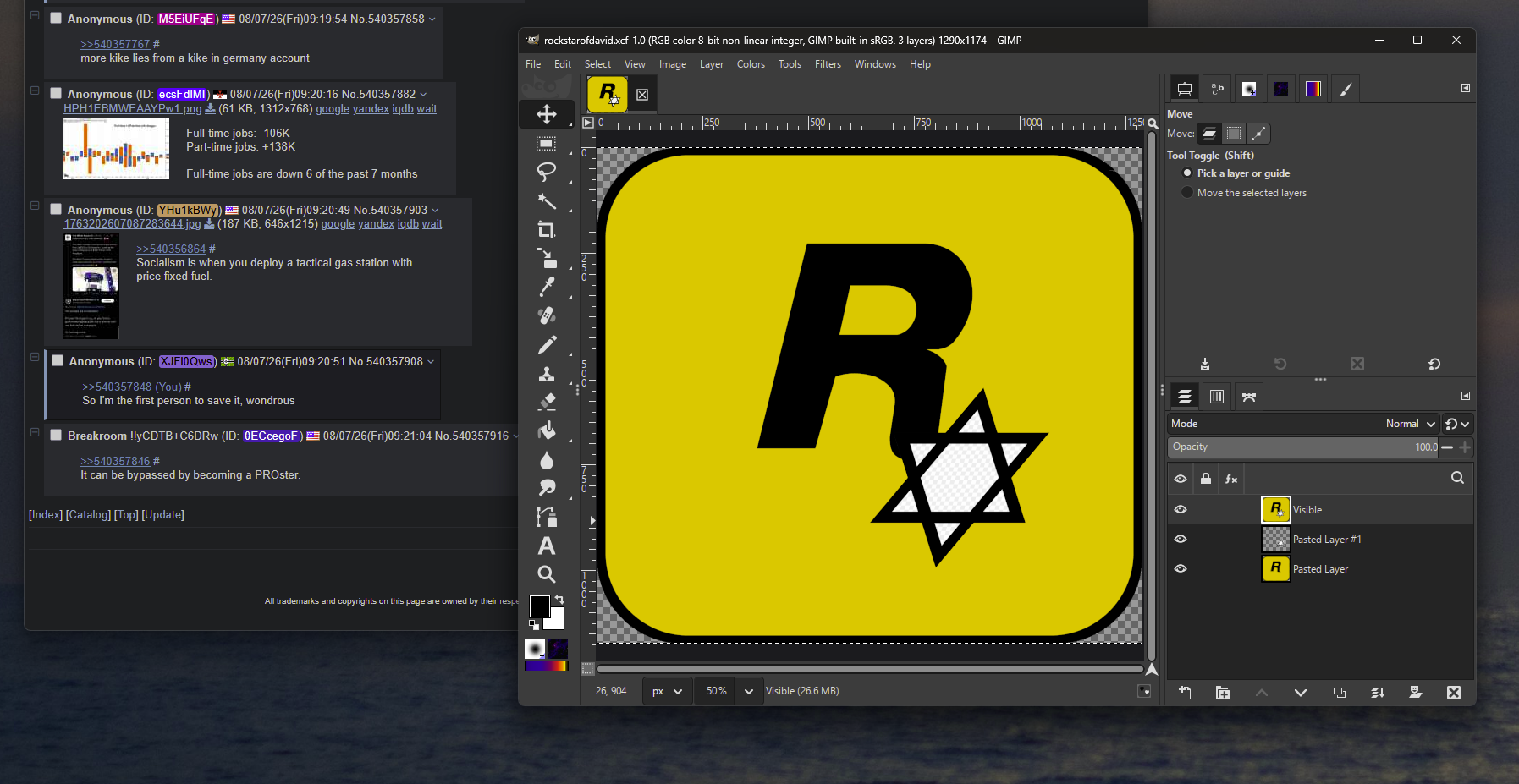Open post menu arrow for No.540357858

(x=432, y=19)
